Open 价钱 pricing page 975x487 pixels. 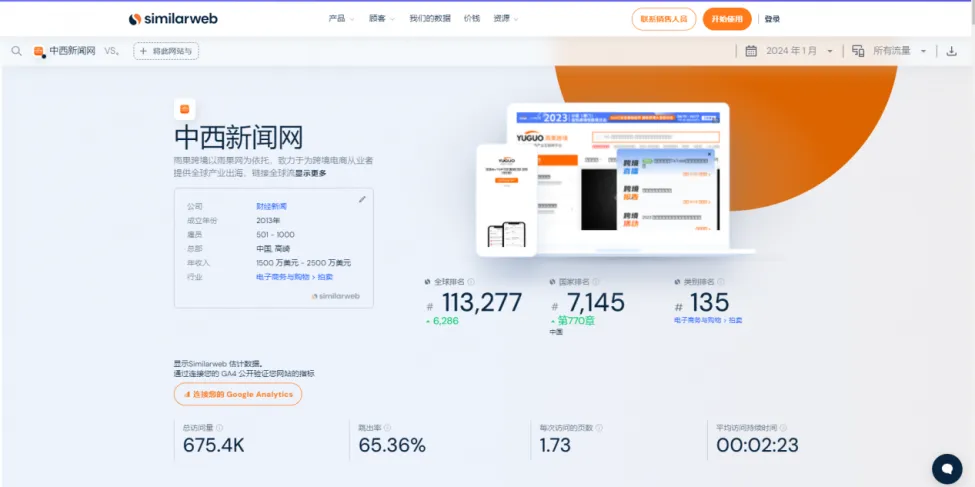point(472,19)
